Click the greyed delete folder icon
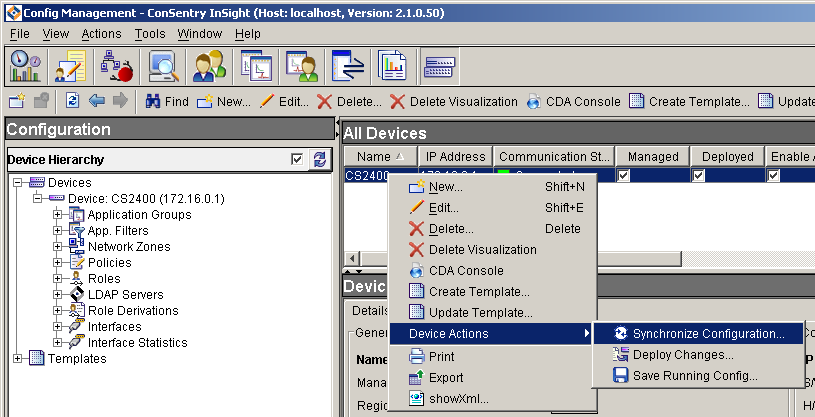Screen dimensions: 815x417 (x=41, y=101)
